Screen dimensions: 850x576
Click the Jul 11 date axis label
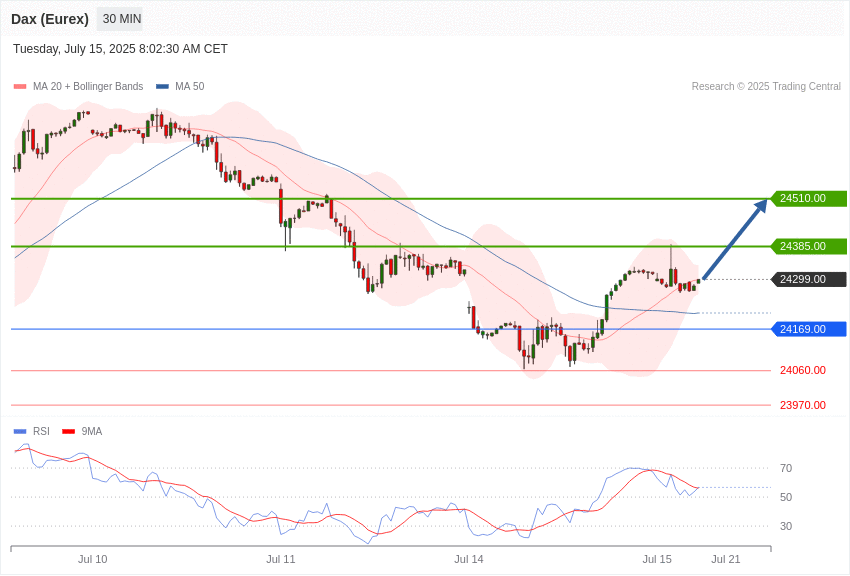281,559
